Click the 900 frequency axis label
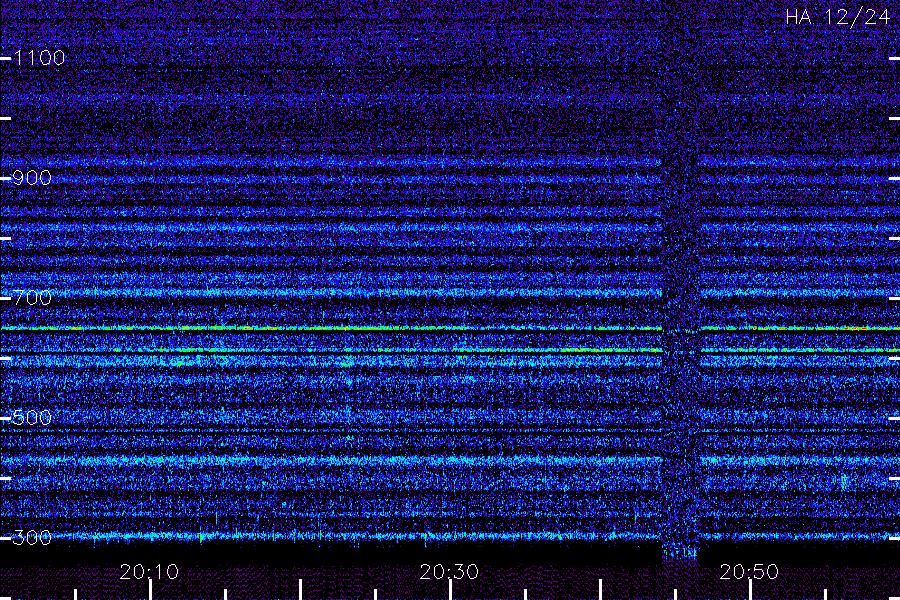 click(x=32, y=178)
